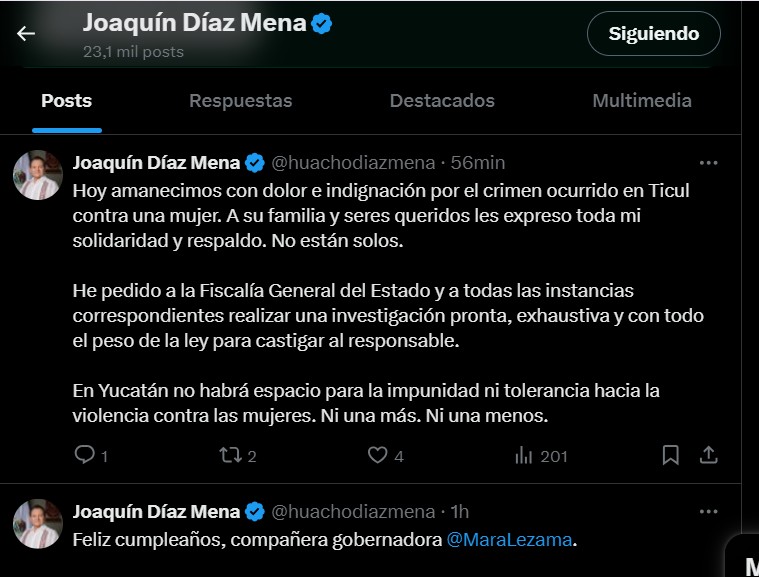Click the verified badge in the header
759x577 pixels.
(x=322, y=23)
